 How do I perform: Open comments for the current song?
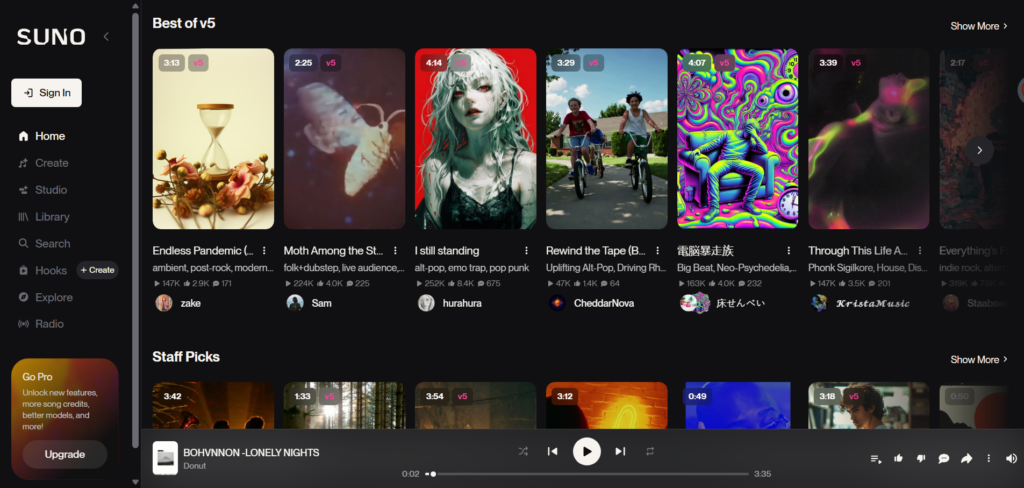944,458
